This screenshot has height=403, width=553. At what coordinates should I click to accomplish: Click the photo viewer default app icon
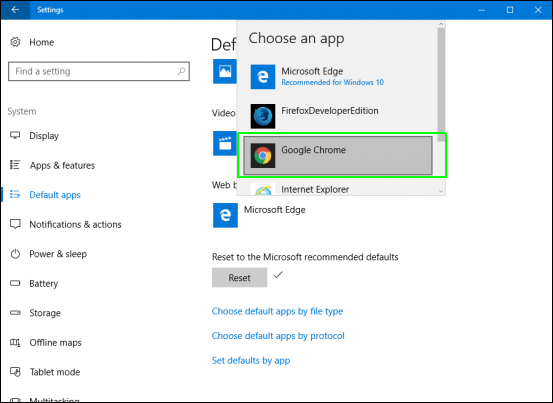pyautogui.click(x=225, y=72)
